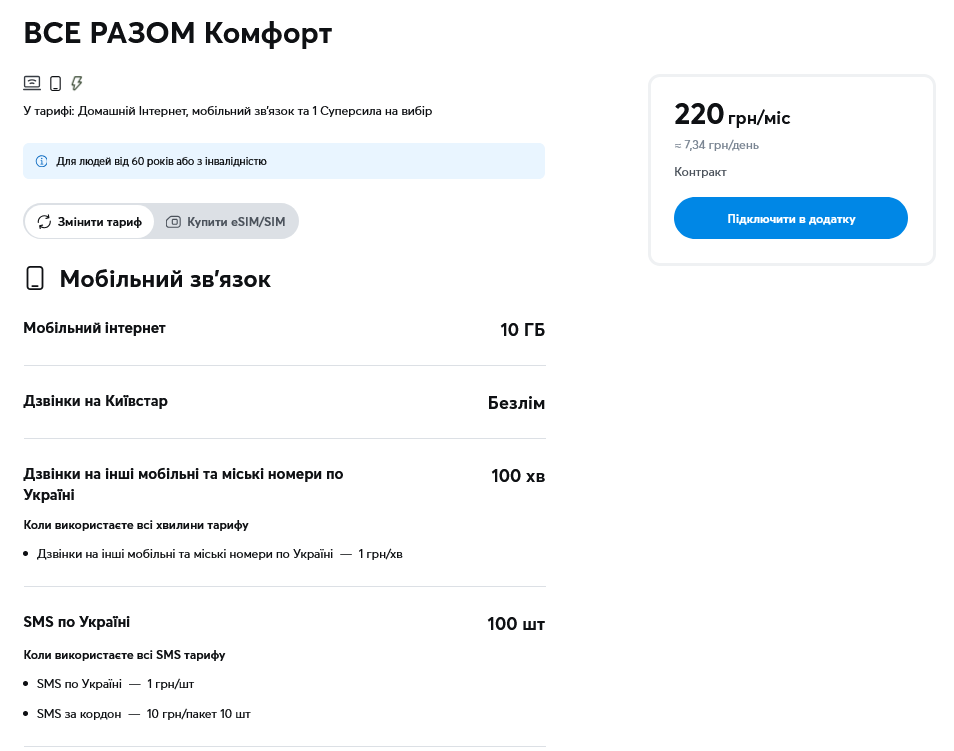
Task: Click the small mobile phone icon under title
Action: pyautogui.click(x=55, y=83)
